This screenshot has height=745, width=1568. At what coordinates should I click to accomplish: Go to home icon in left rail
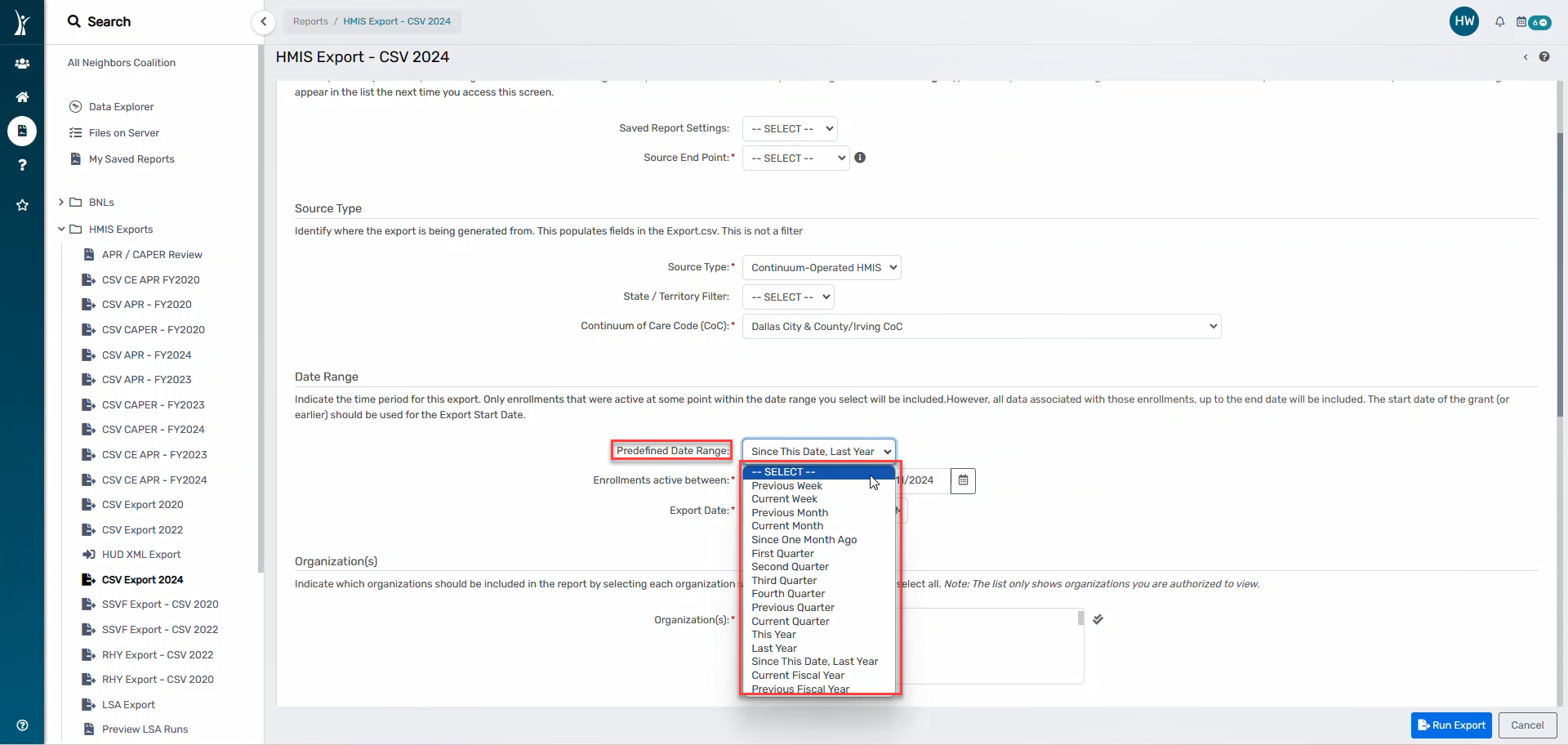point(22,97)
